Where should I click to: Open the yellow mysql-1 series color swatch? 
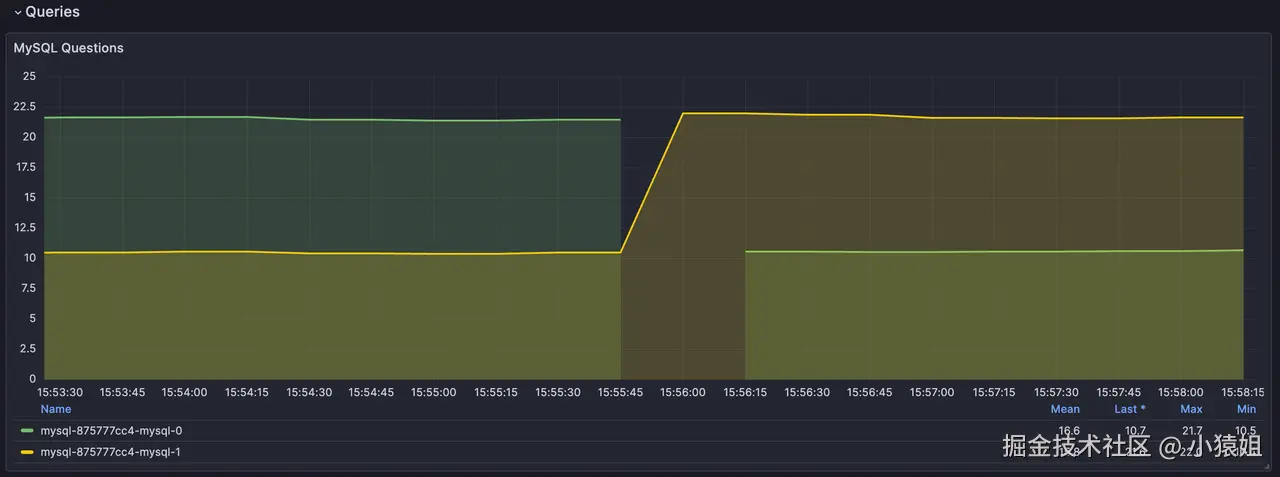tap(27, 452)
